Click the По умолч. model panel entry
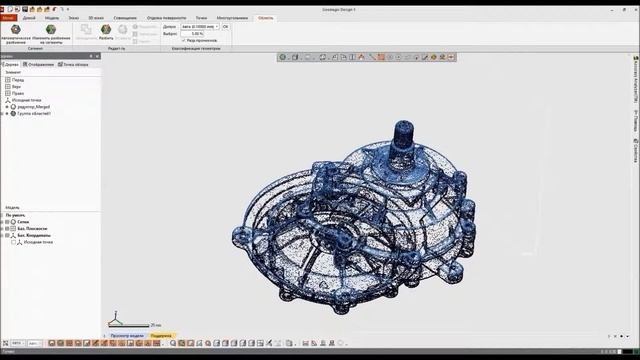640x360 pixels. (x=15, y=215)
